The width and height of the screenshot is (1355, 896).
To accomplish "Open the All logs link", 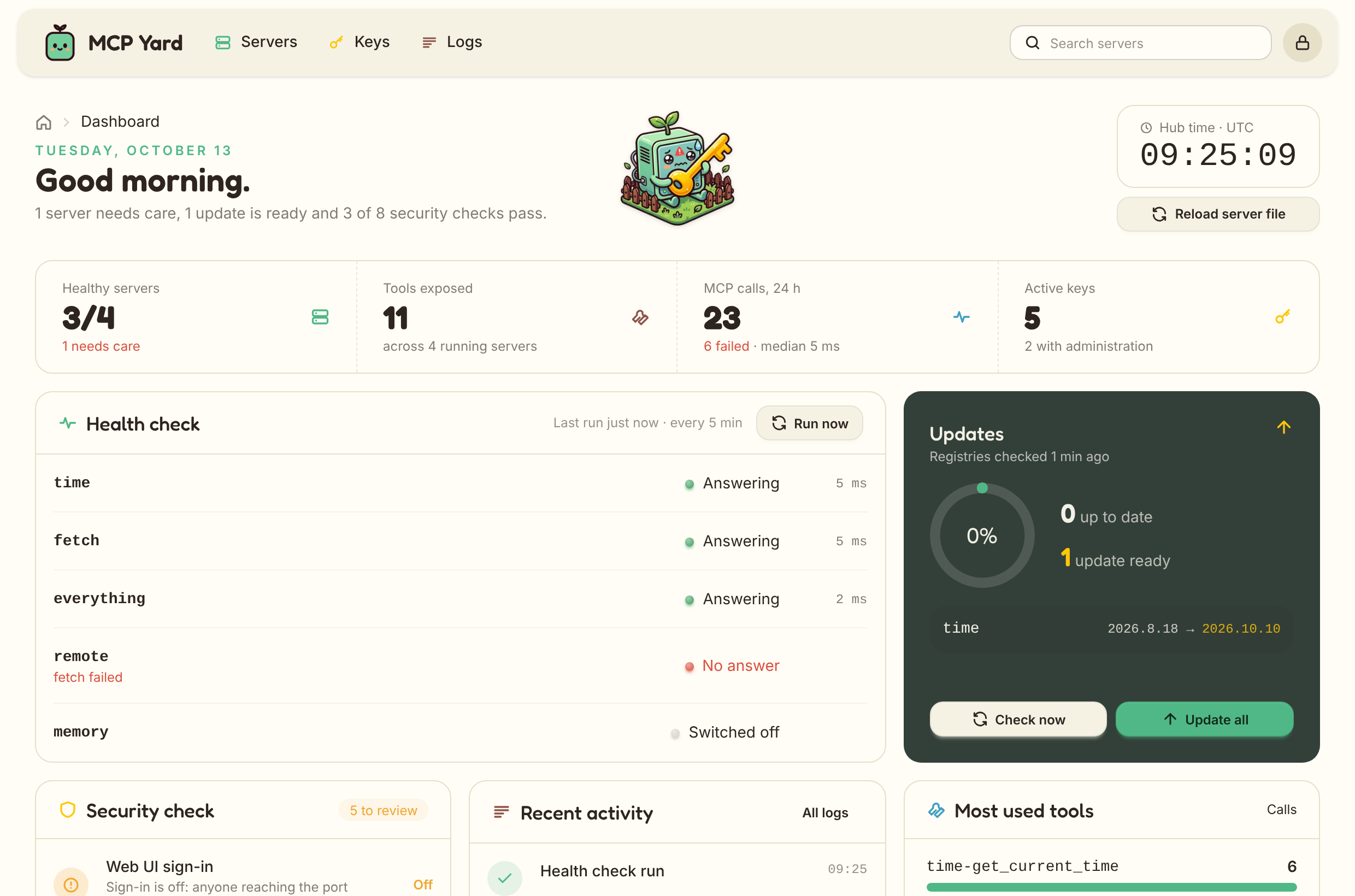I will [824, 812].
